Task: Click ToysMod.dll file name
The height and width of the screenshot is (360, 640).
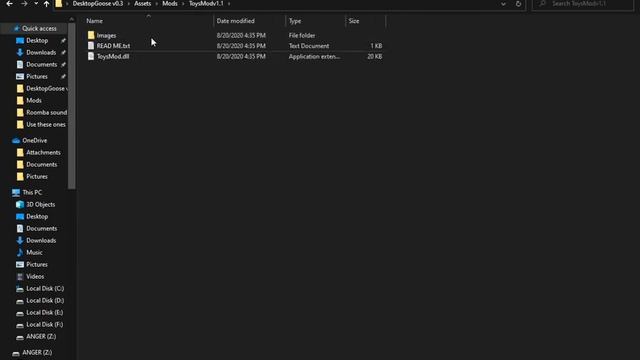Action: click(113, 56)
